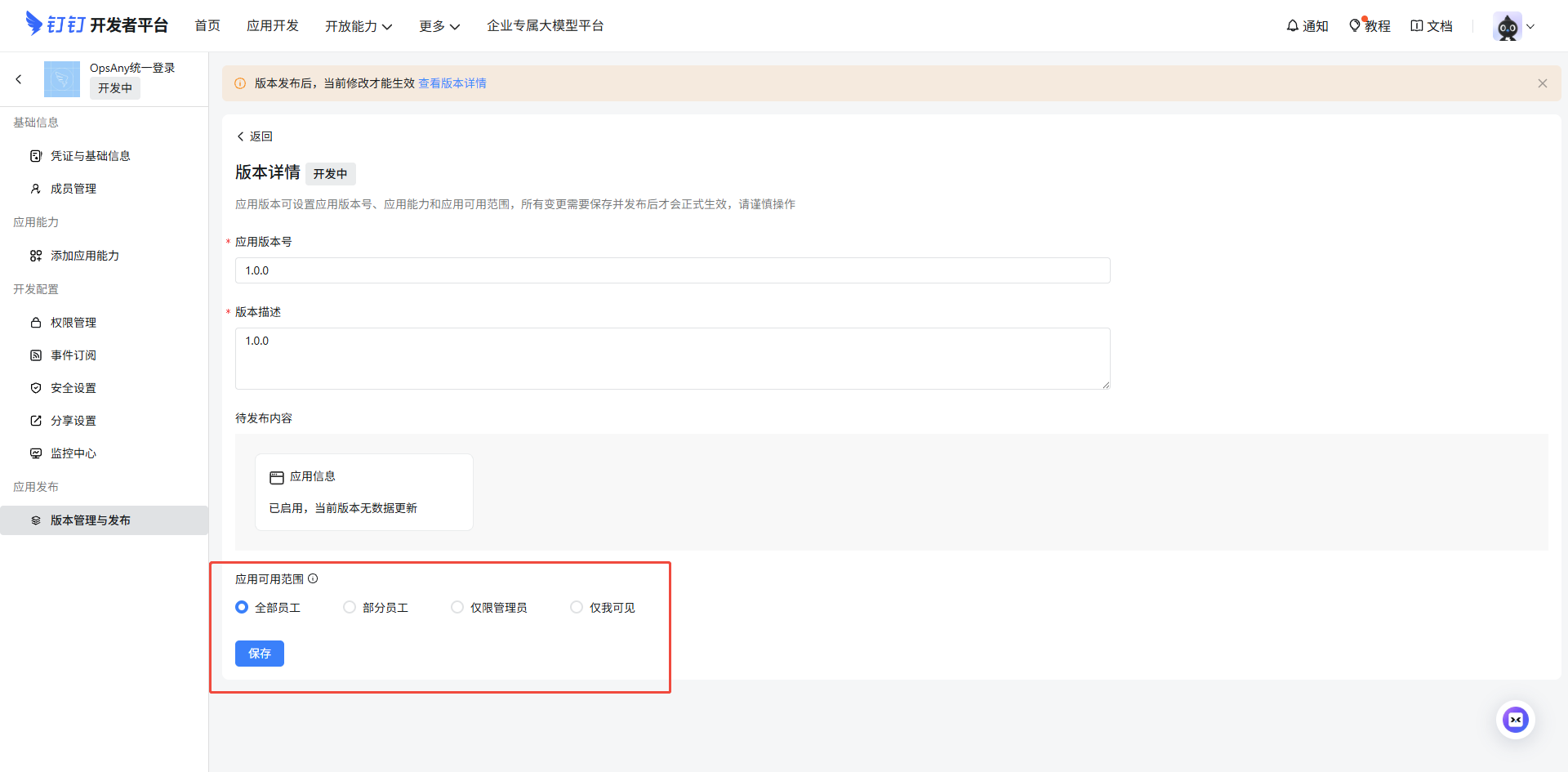
Task: Click the 保存 save button
Action: [x=259, y=654]
